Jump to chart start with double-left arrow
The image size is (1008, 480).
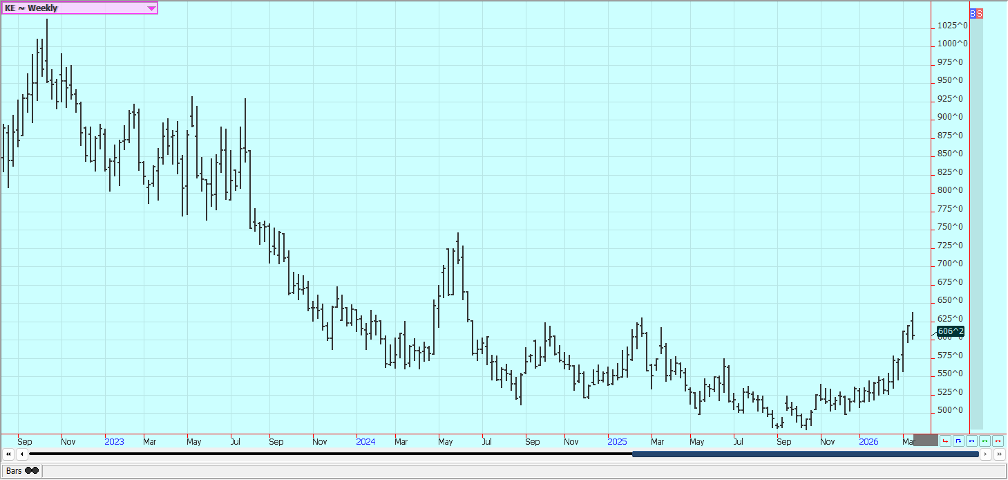click(9, 454)
